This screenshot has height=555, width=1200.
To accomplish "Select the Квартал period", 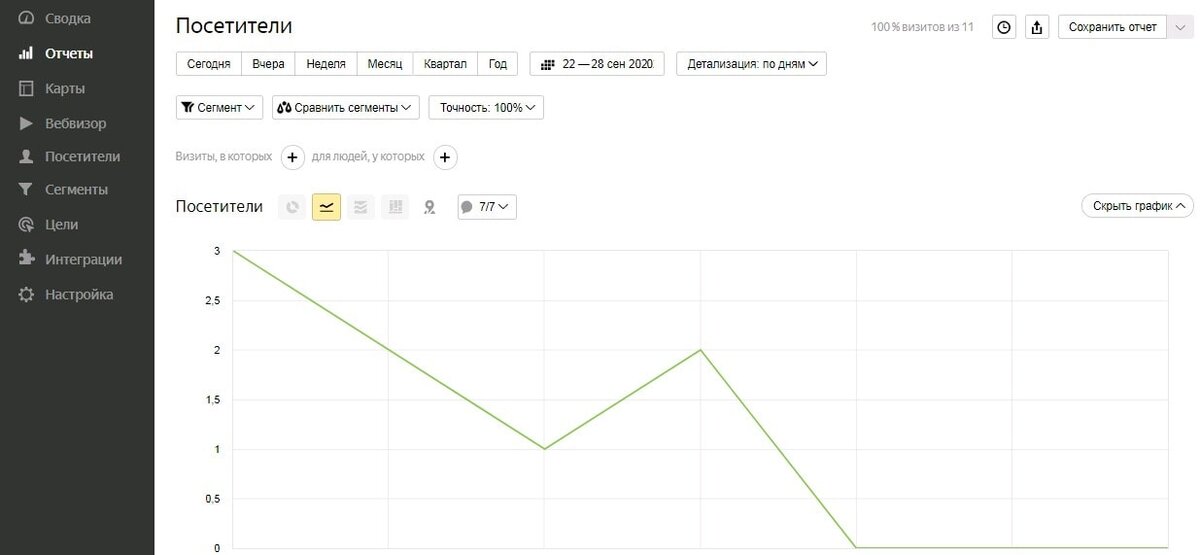I will pos(445,64).
